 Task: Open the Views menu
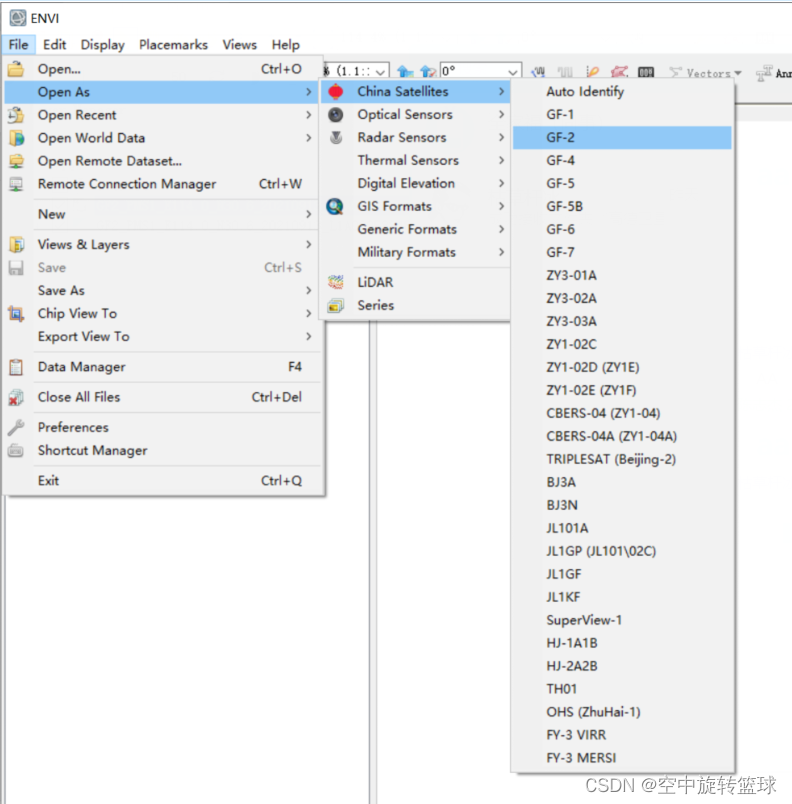[x=239, y=45]
